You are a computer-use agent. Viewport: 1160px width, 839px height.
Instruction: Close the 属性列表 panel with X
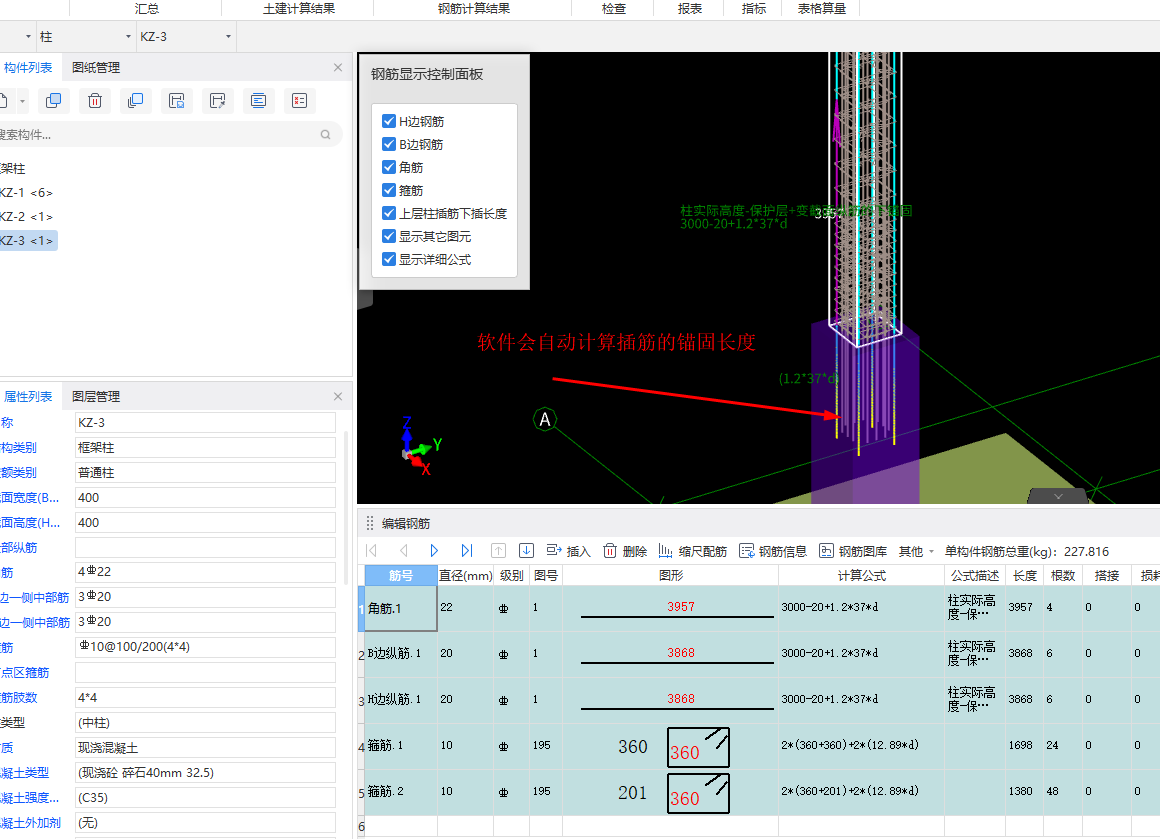coord(338,397)
